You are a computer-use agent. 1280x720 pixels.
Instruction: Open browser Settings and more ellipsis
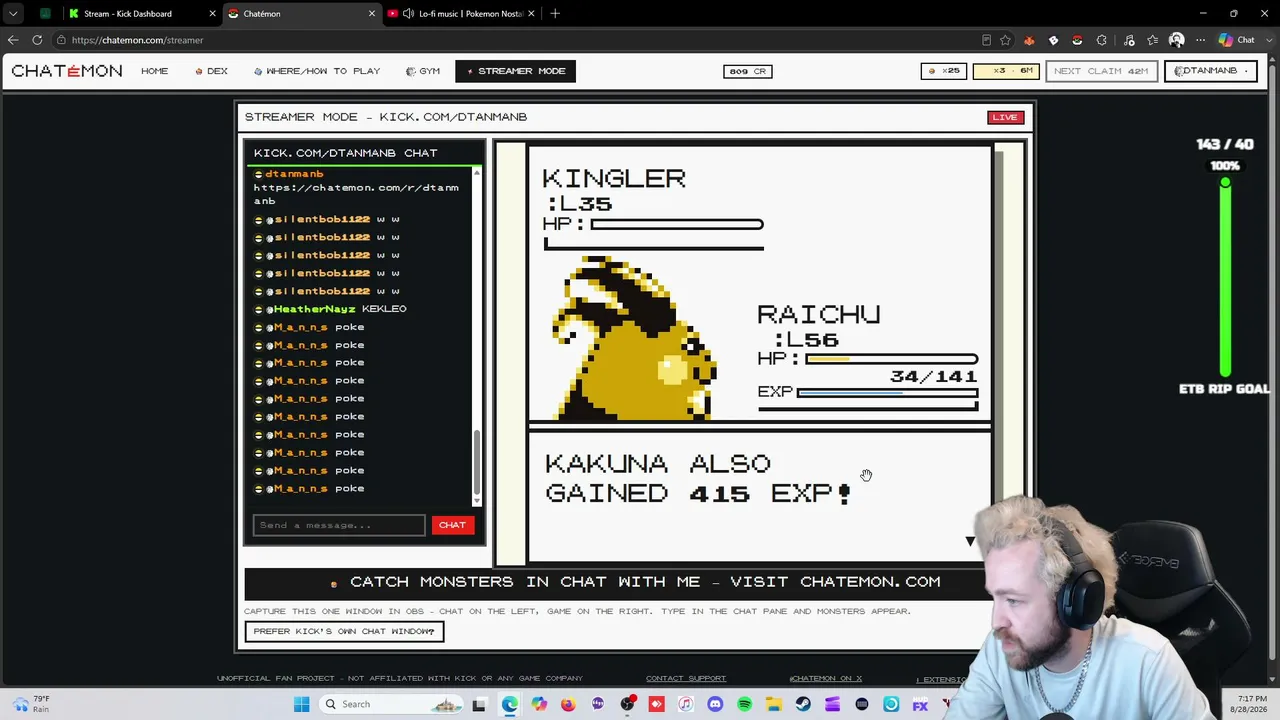tap(1200, 40)
